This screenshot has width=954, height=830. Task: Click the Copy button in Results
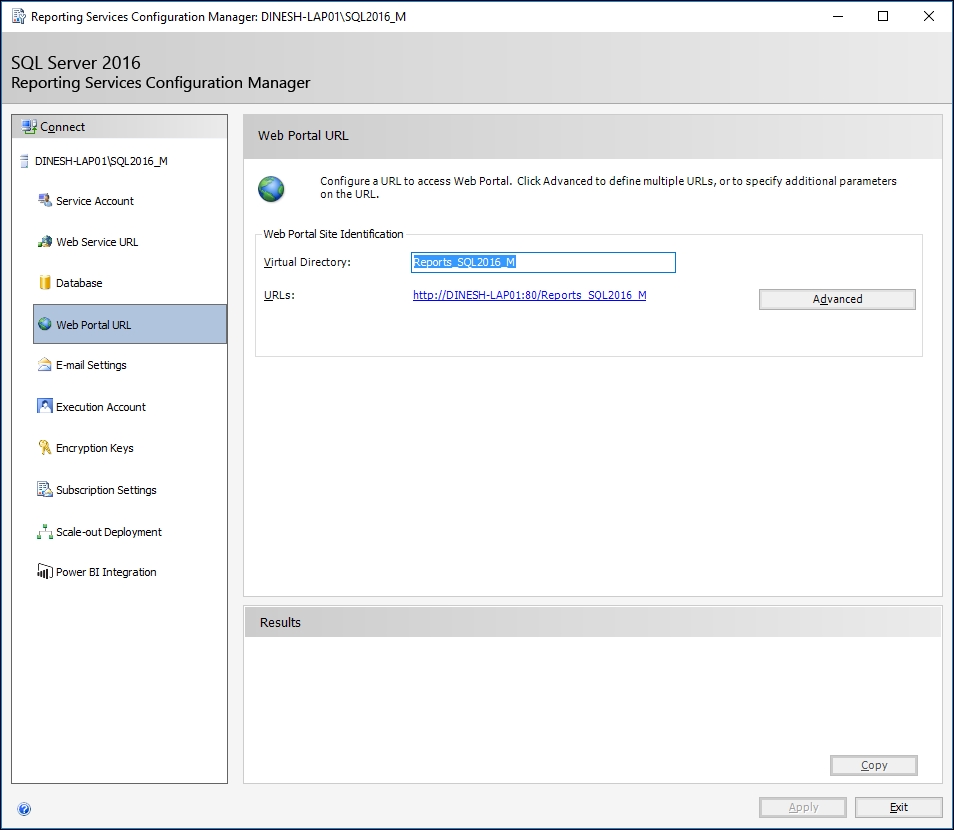[x=874, y=765]
